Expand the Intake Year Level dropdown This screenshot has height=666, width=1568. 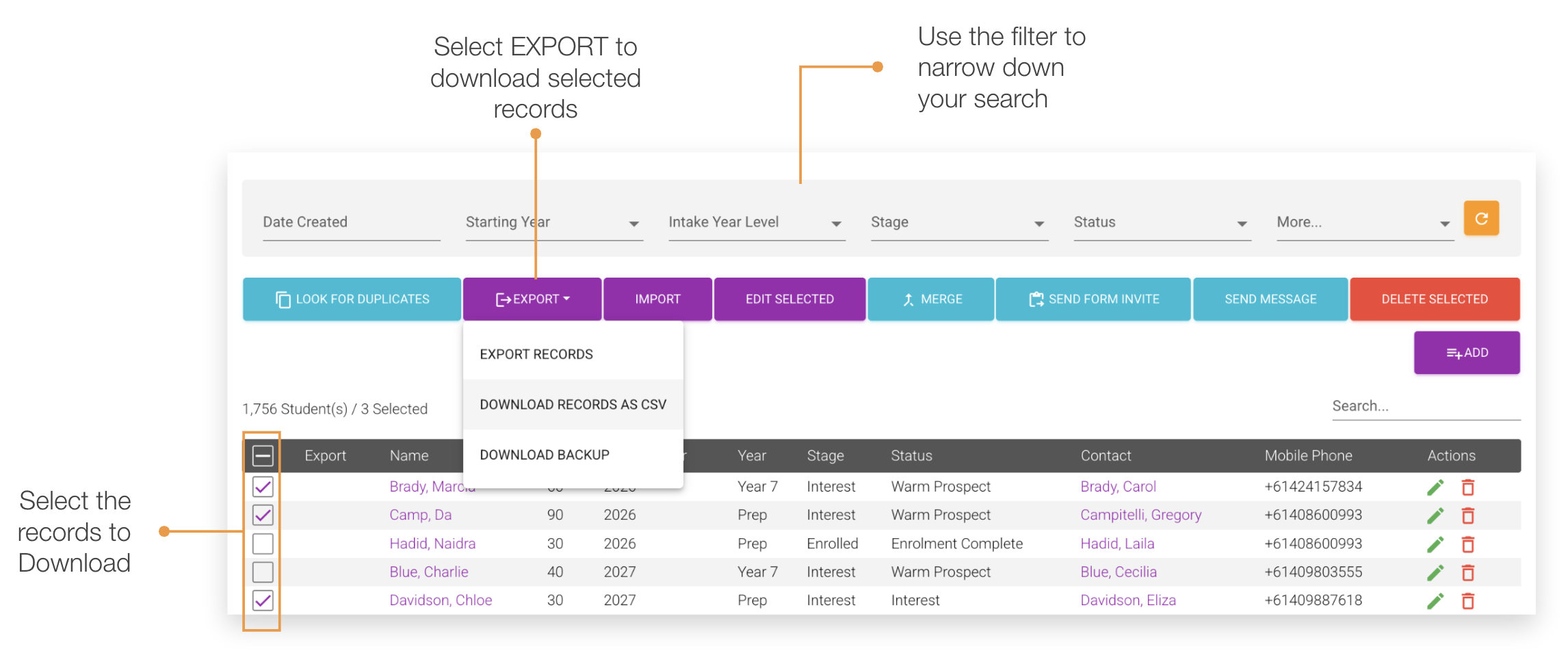[836, 223]
